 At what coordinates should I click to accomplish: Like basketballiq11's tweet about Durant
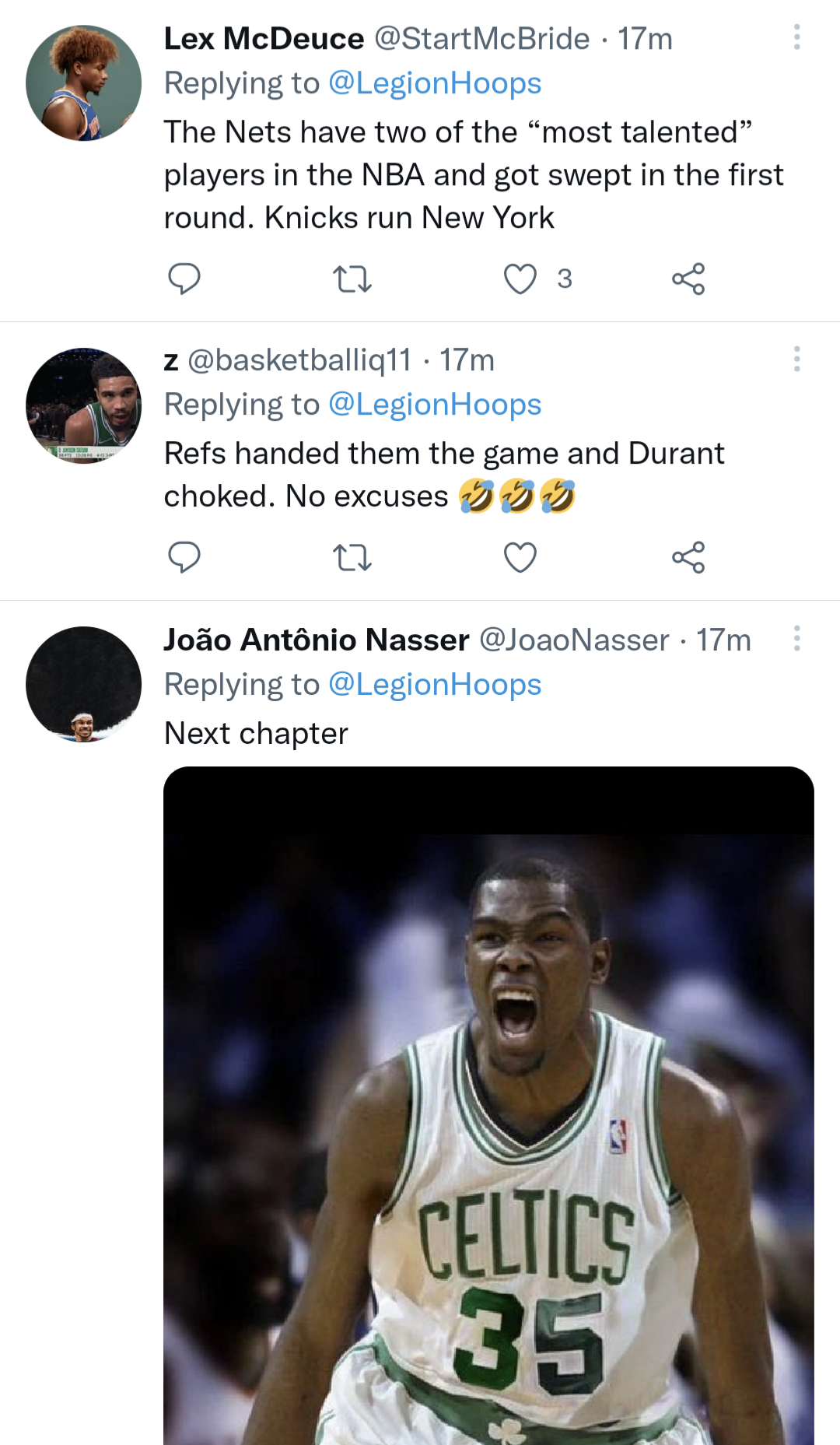[520, 557]
